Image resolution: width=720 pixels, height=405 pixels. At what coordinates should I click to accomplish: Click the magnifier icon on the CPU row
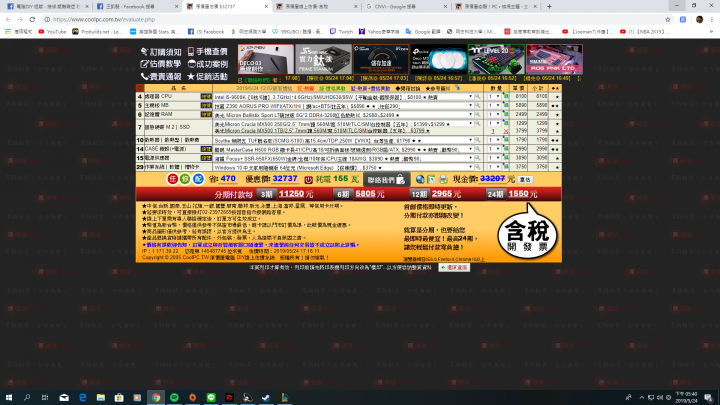click(x=478, y=97)
